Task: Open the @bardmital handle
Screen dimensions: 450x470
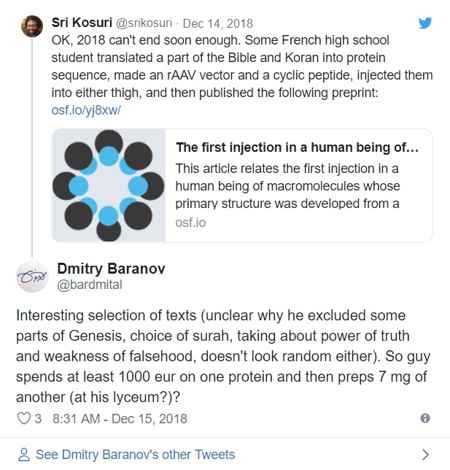Action: (89, 285)
